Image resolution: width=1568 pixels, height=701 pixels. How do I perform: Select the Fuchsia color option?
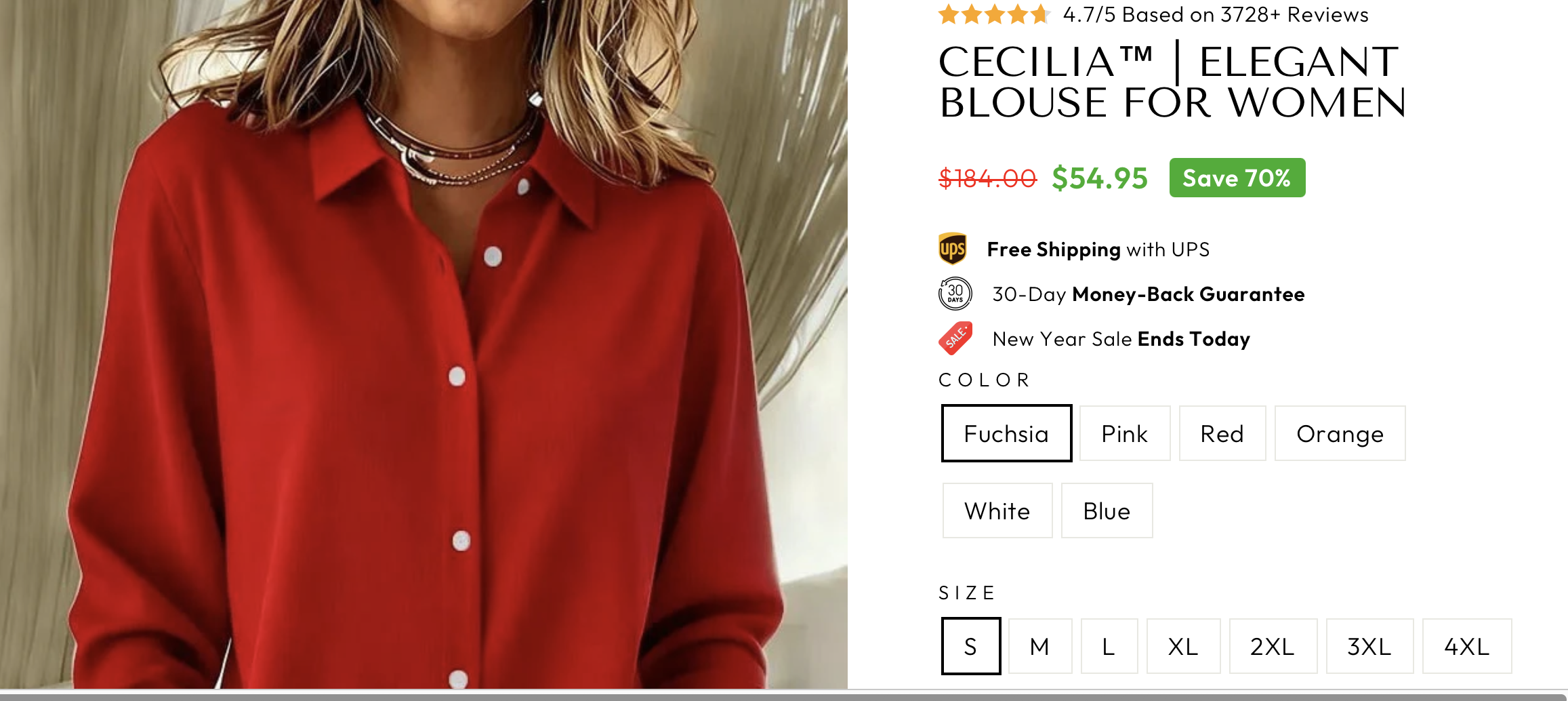1006,434
